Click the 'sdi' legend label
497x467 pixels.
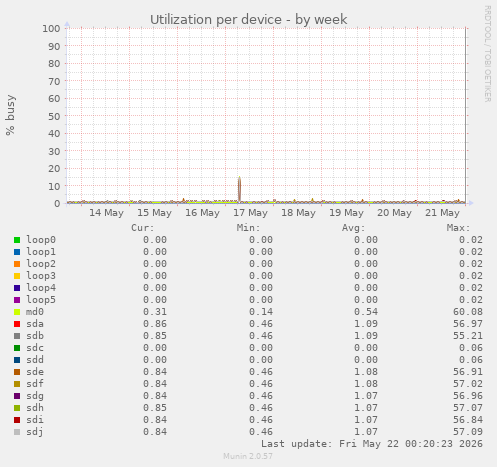click(x=35, y=420)
